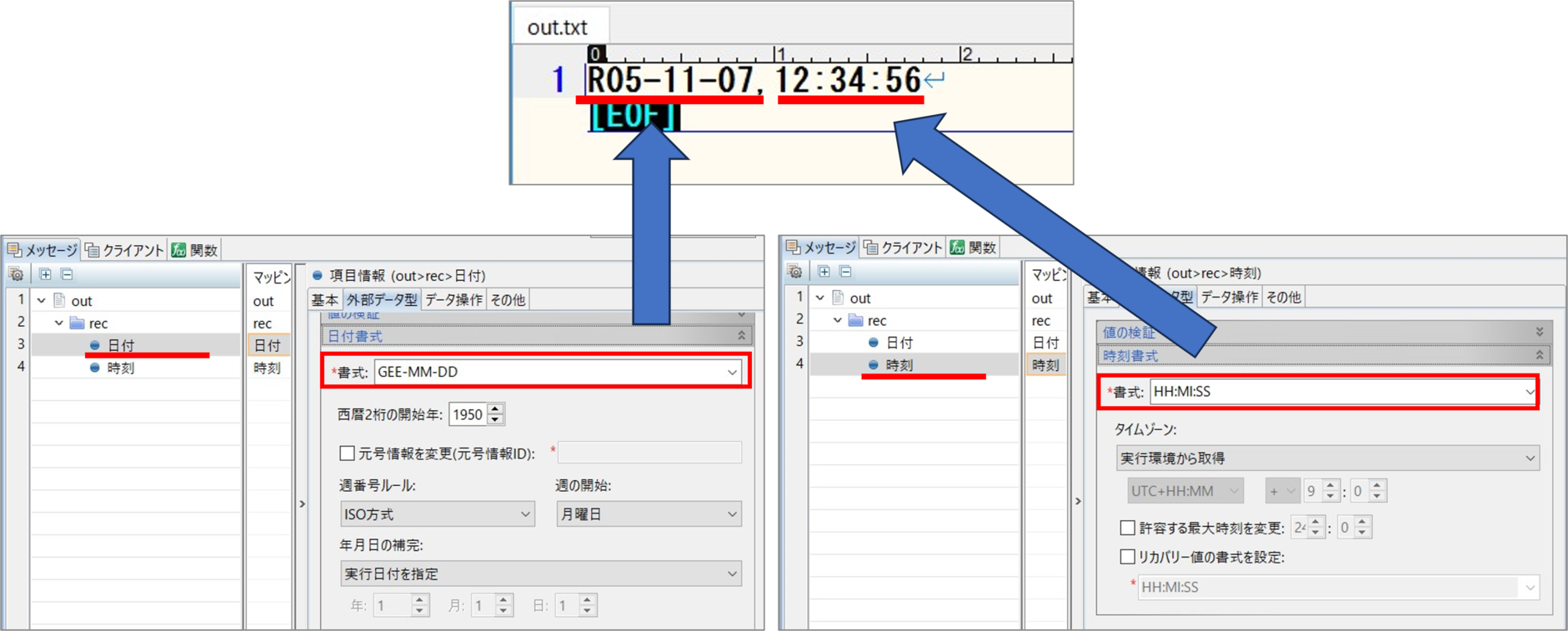Toggle 許容する最大時刻を変更 checkbox
Image resolution: width=1568 pixels, height=631 pixels.
(x=1127, y=528)
